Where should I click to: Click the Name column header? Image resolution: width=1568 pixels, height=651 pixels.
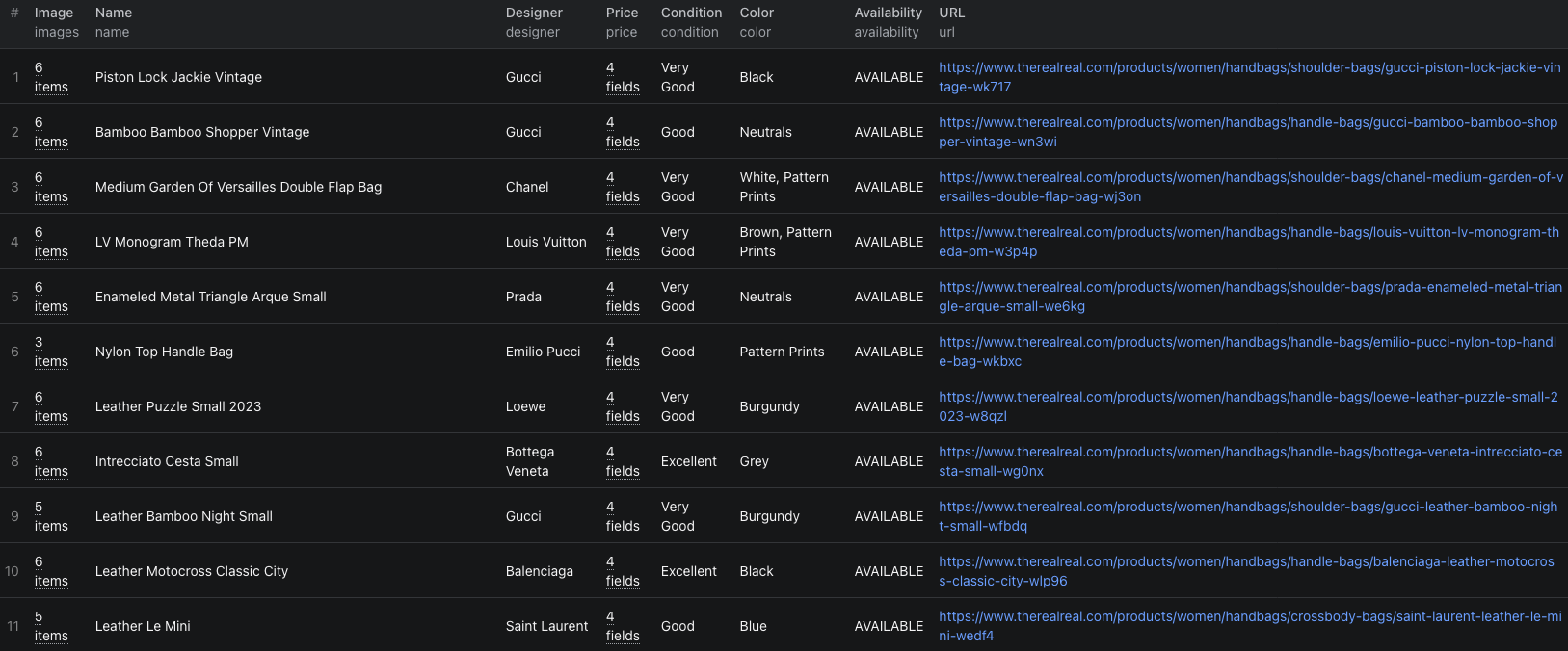[114, 22]
